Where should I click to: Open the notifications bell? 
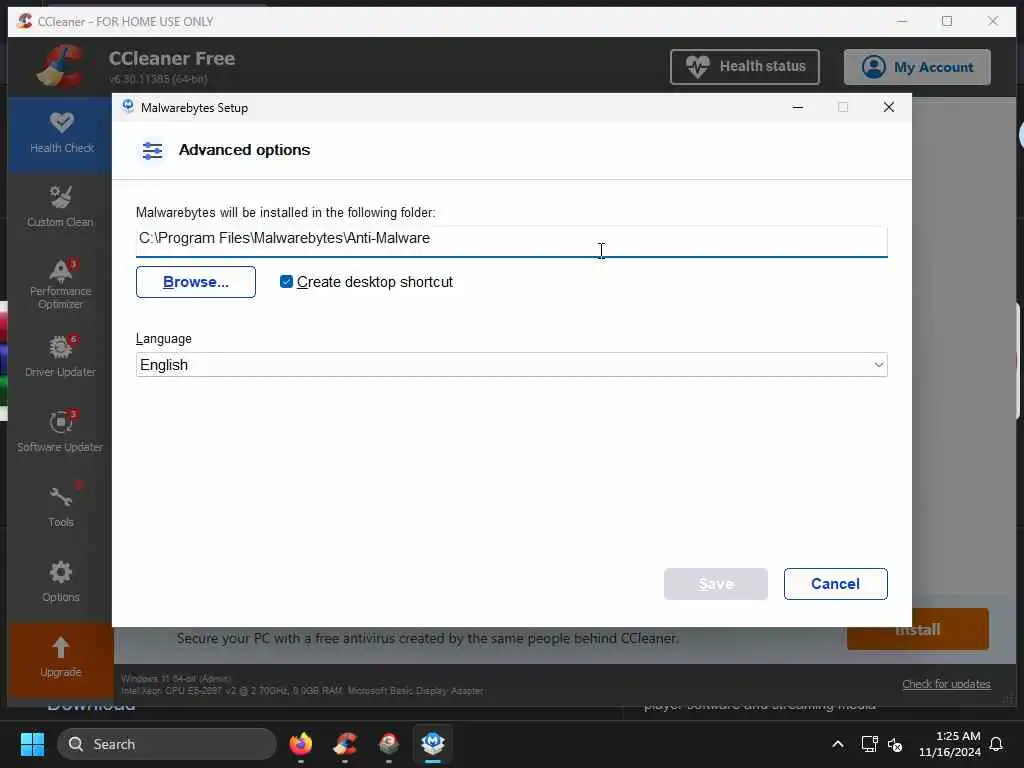point(996,744)
